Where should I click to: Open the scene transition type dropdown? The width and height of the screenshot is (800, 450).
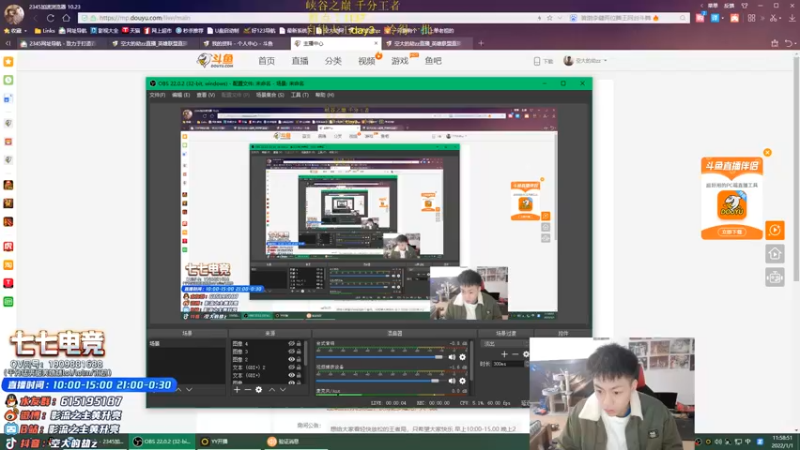[x=505, y=344]
